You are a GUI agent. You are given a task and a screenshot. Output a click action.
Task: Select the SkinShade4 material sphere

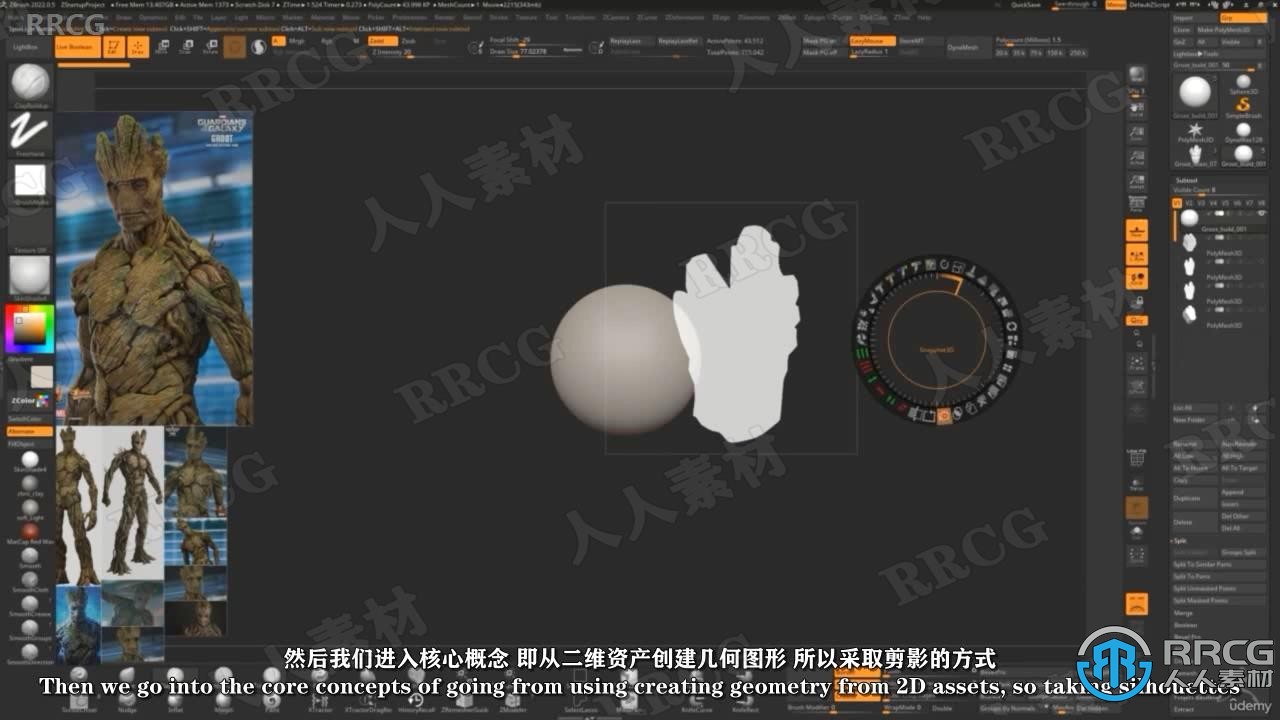(30, 460)
